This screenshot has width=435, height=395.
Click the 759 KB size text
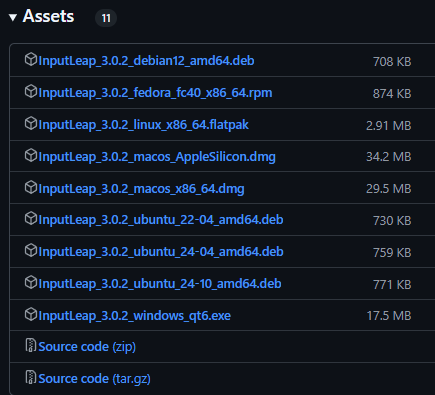[x=392, y=253]
